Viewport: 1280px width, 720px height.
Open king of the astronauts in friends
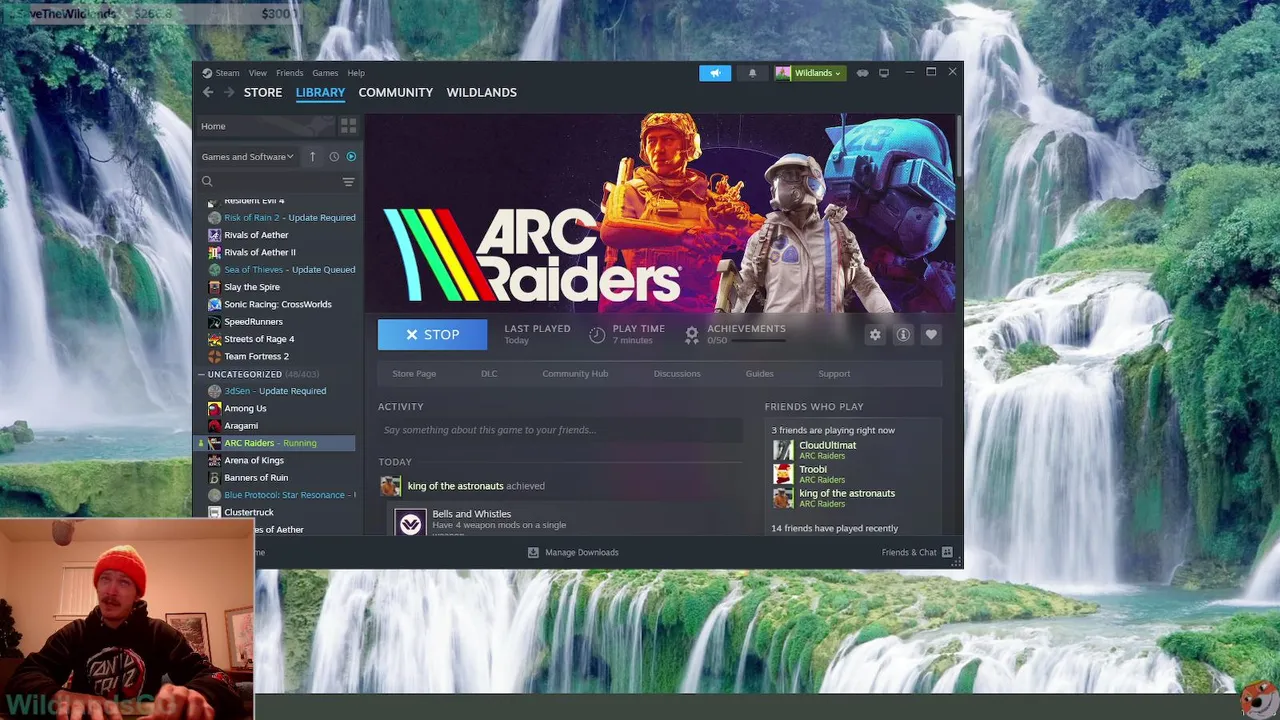[x=847, y=493]
